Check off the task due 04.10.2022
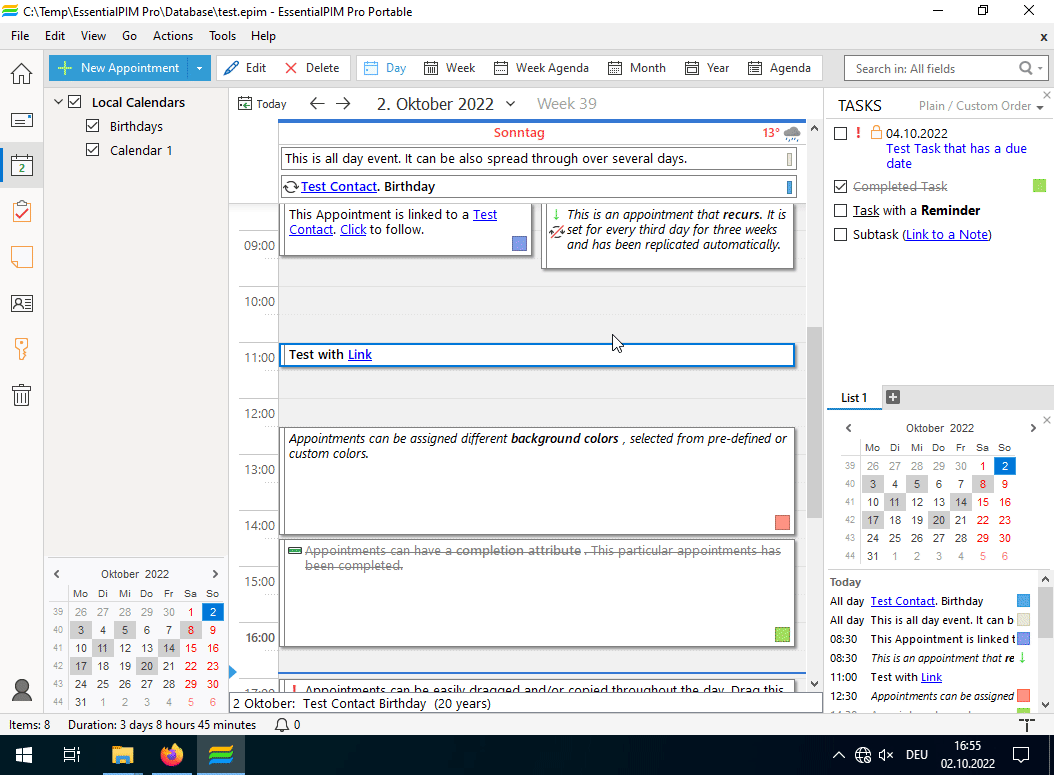Image resolution: width=1054 pixels, height=775 pixels. (840, 133)
